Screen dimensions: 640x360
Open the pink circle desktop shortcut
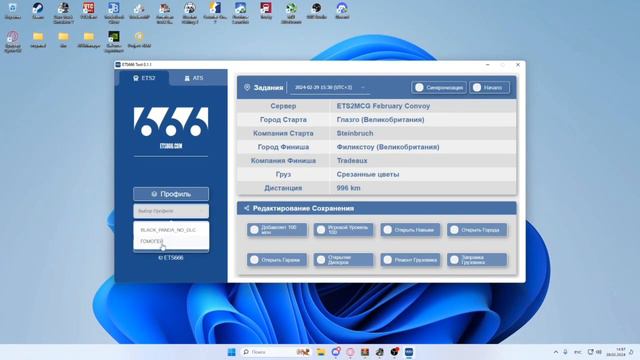[13, 41]
